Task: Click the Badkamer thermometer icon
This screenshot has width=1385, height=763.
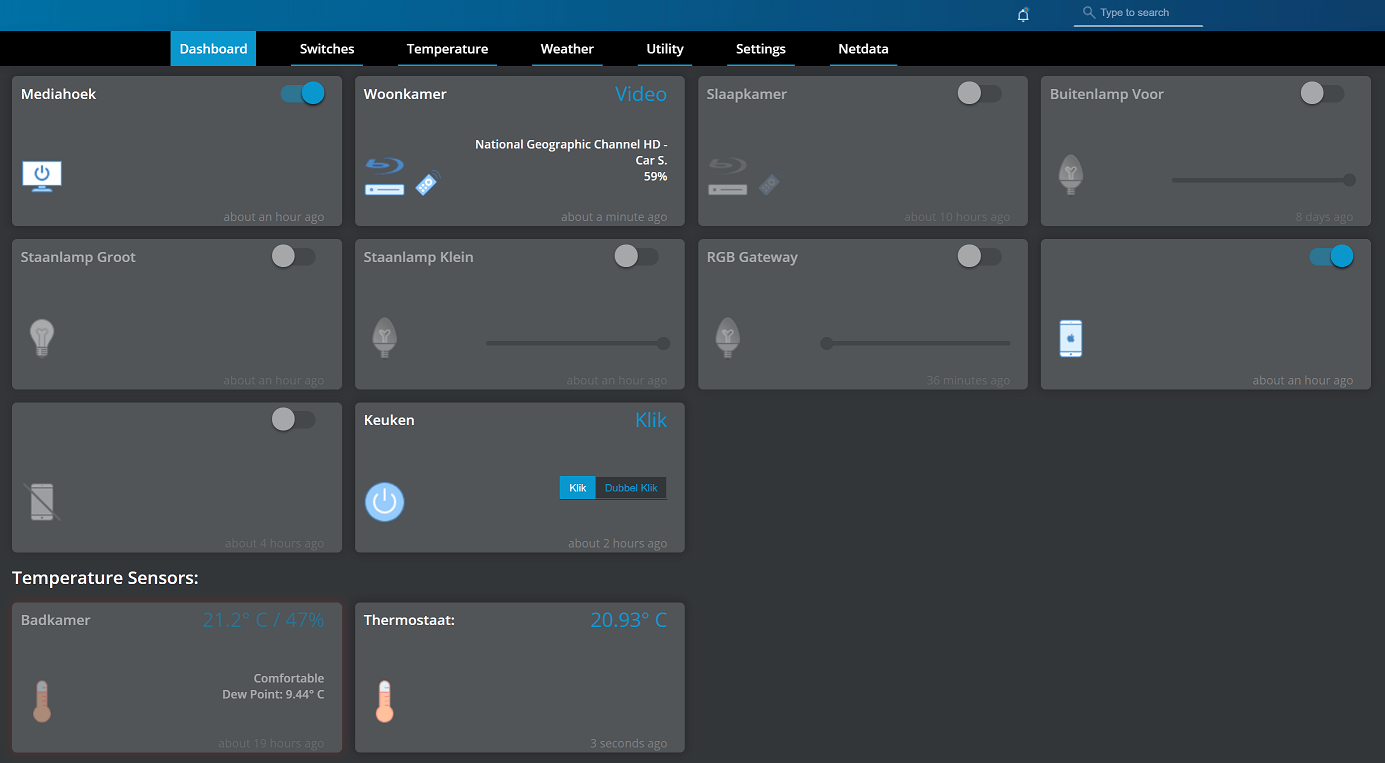Action: coord(41,701)
